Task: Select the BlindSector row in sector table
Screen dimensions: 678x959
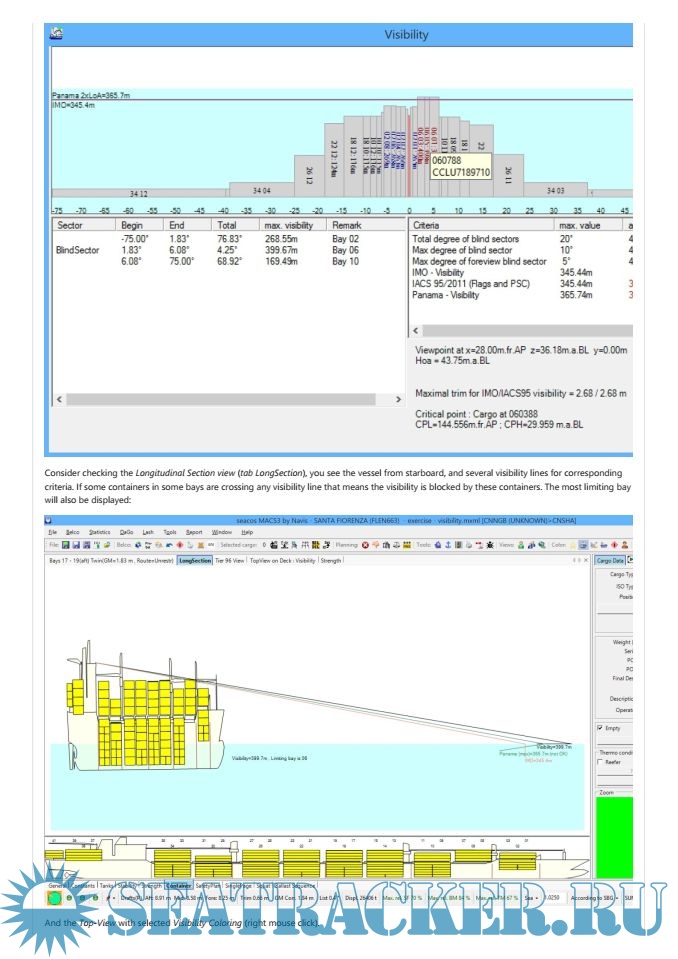Action: pos(80,250)
